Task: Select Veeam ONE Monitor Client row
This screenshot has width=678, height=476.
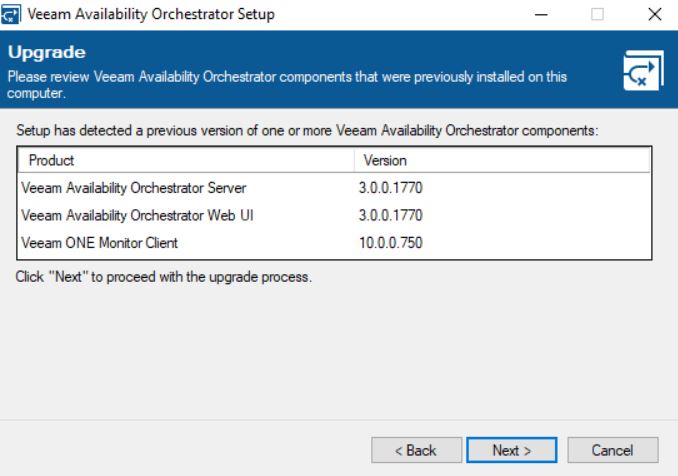Action: point(334,243)
